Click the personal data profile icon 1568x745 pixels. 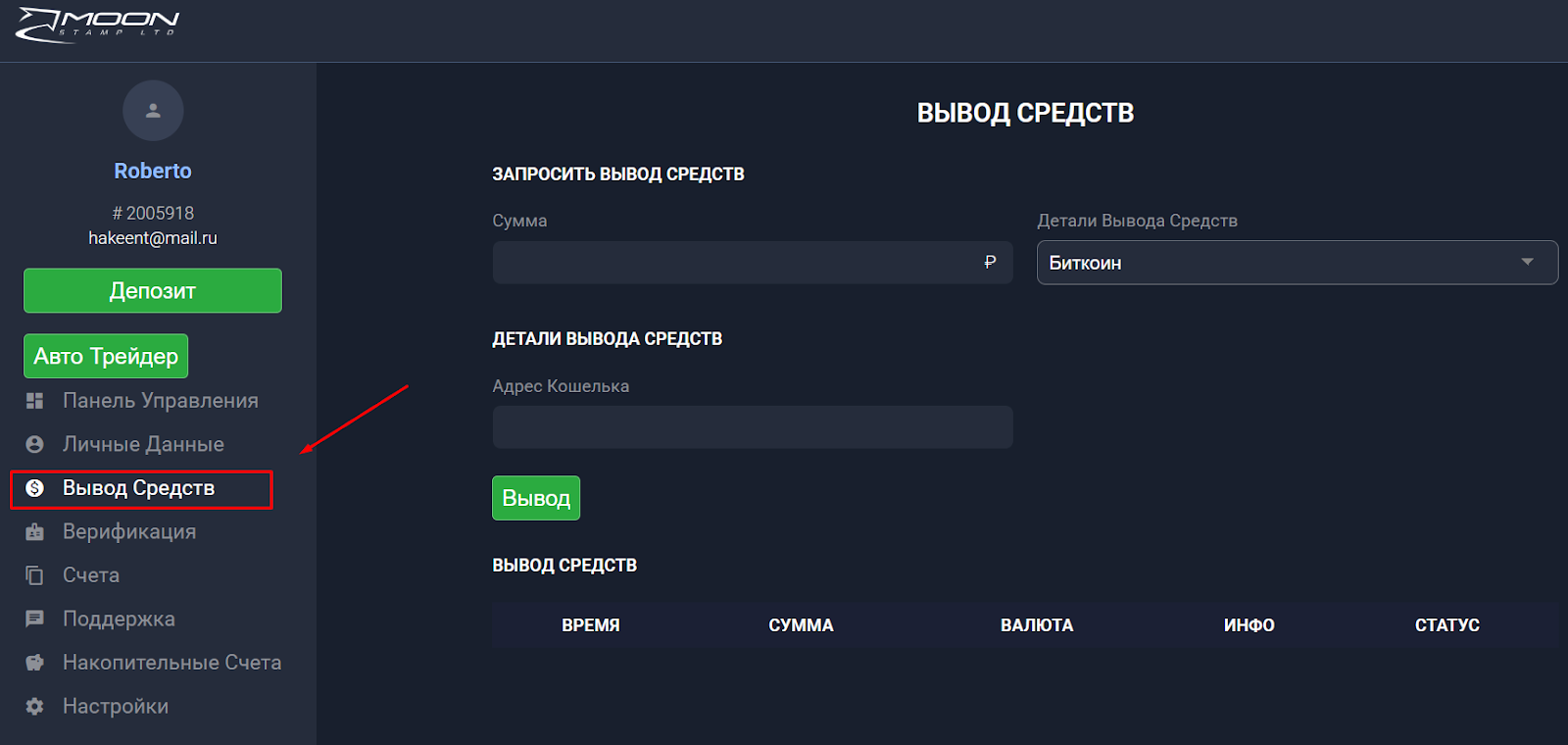(35, 444)
